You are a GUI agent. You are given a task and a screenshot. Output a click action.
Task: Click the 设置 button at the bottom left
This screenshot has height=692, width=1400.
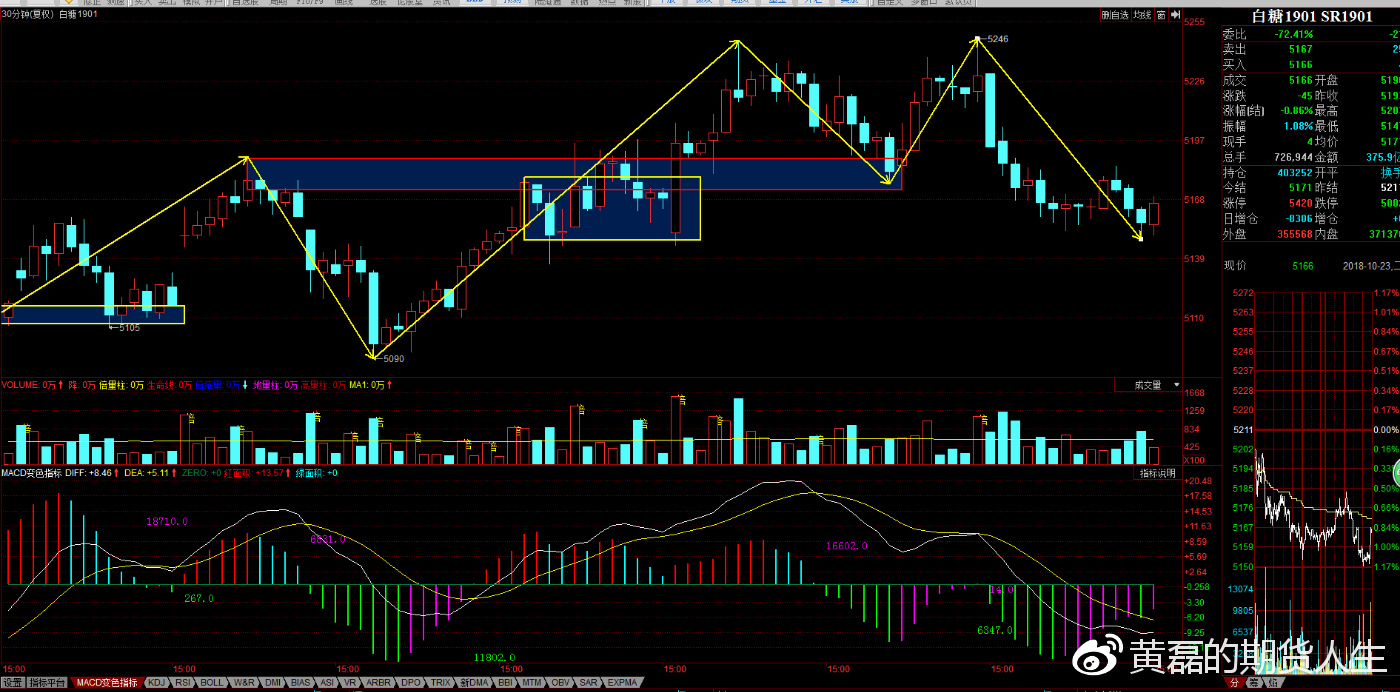click(12, 683)
